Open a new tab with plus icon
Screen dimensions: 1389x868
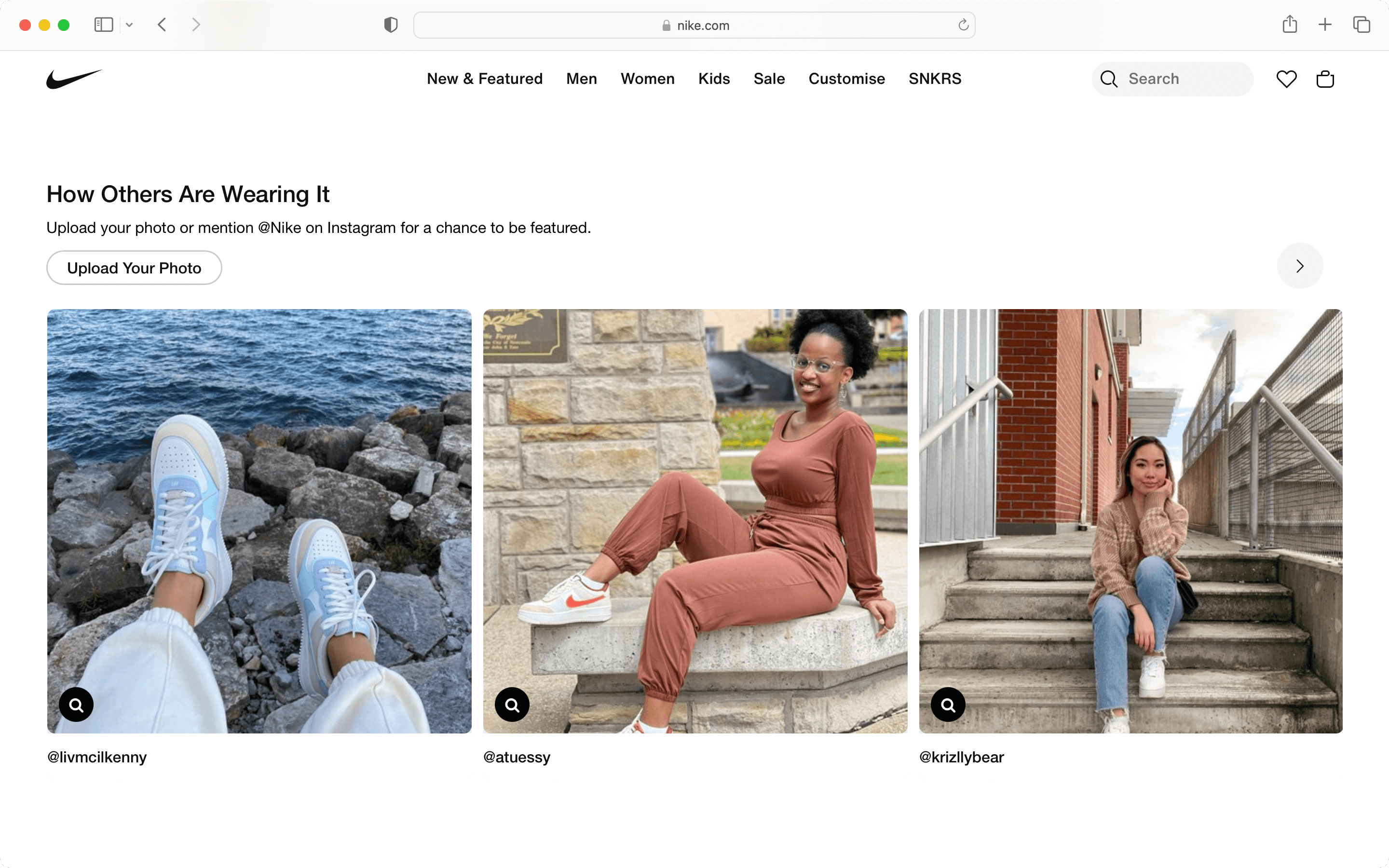click(1325, 25)
